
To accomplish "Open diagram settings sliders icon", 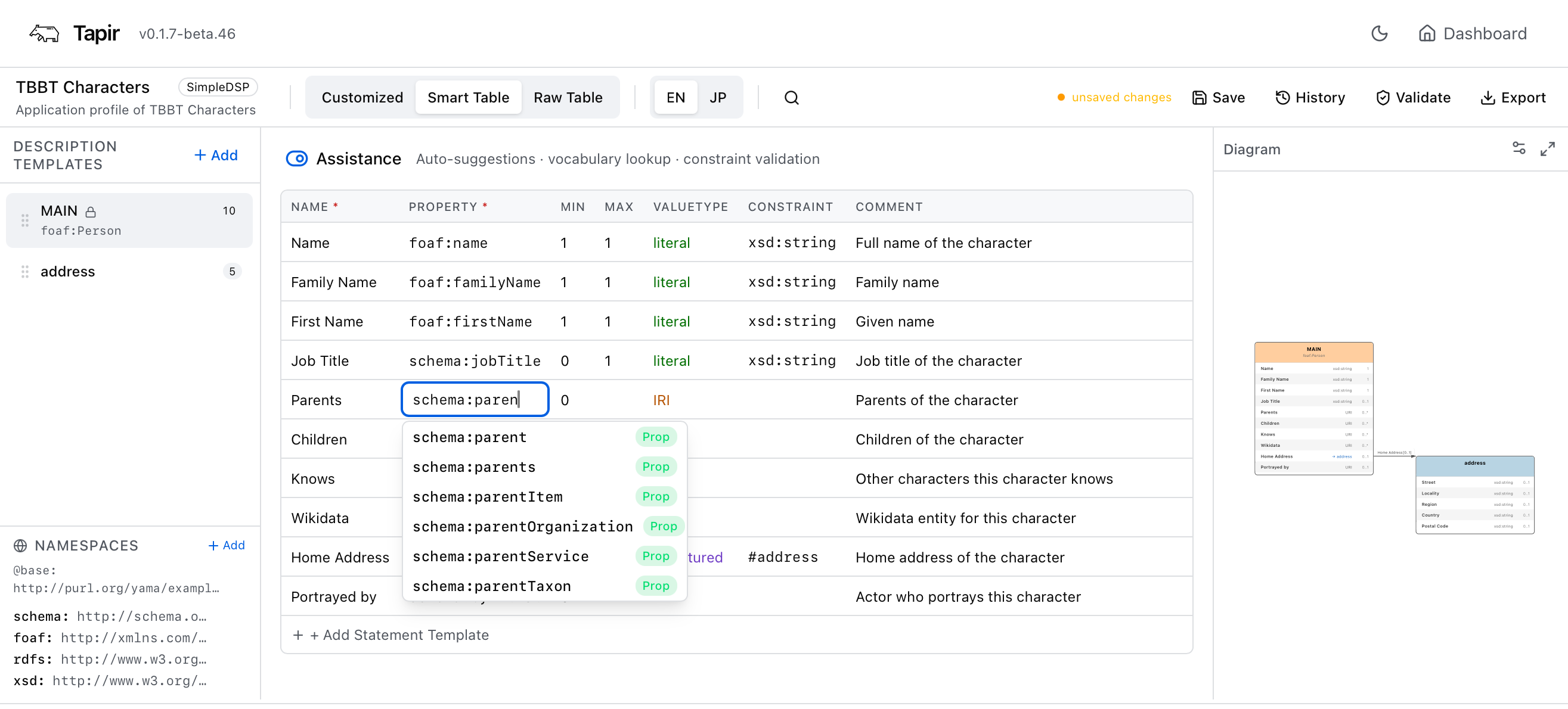I will click(1518, 148).
